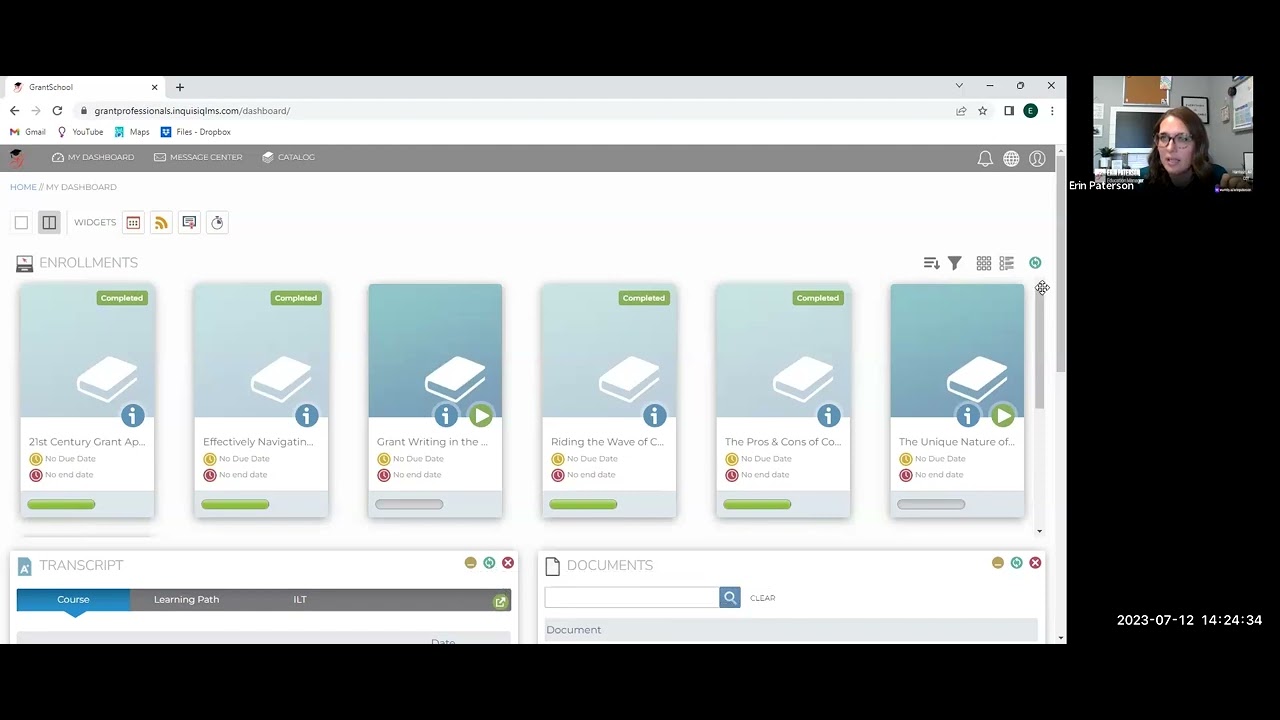Show info for The Unique Nature course

click(x=968, y=415)
